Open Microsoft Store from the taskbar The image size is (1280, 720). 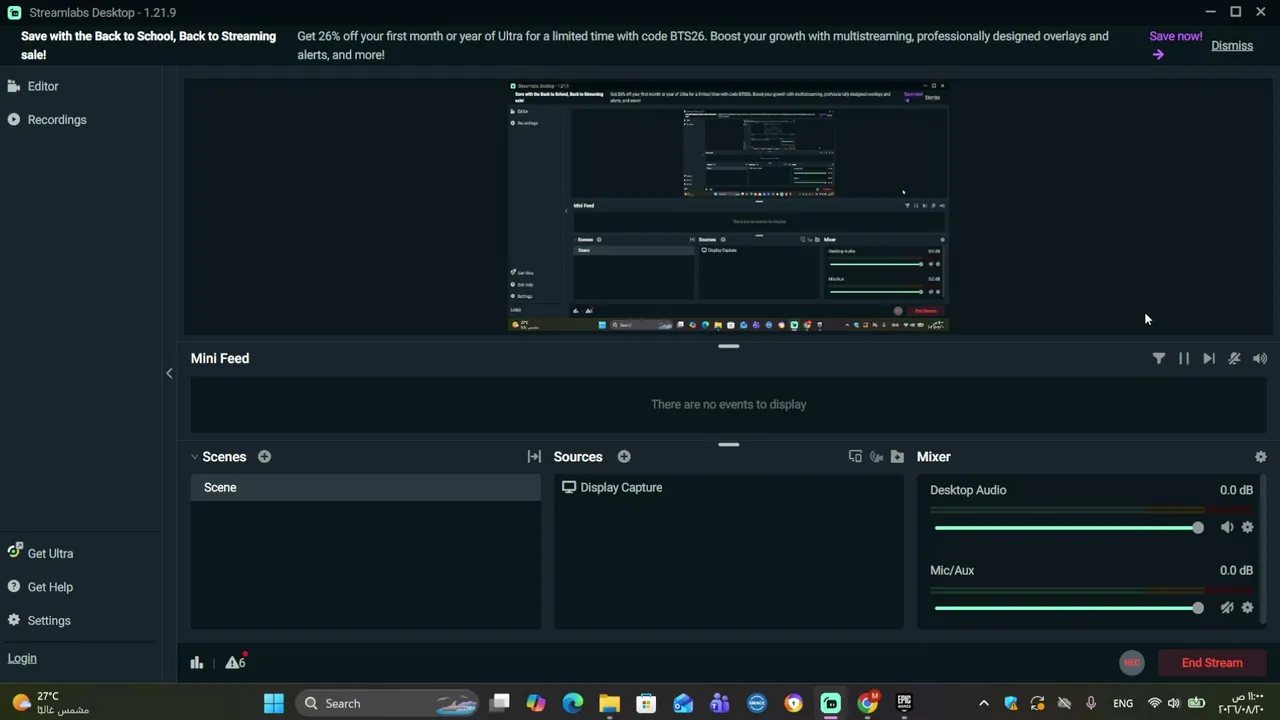coord(646,704)
